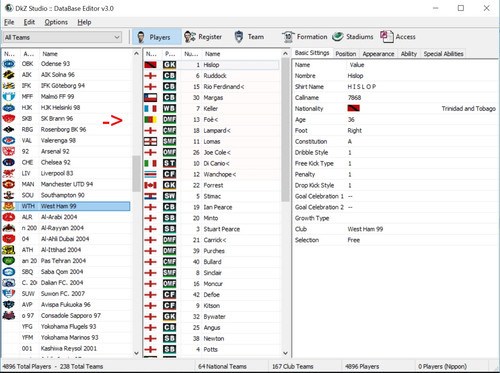Image resolution: width=500 pixels, height=373 pixels.
Task: Click the player list scrollbar up arrow
Action: click(x=285, y=54)
